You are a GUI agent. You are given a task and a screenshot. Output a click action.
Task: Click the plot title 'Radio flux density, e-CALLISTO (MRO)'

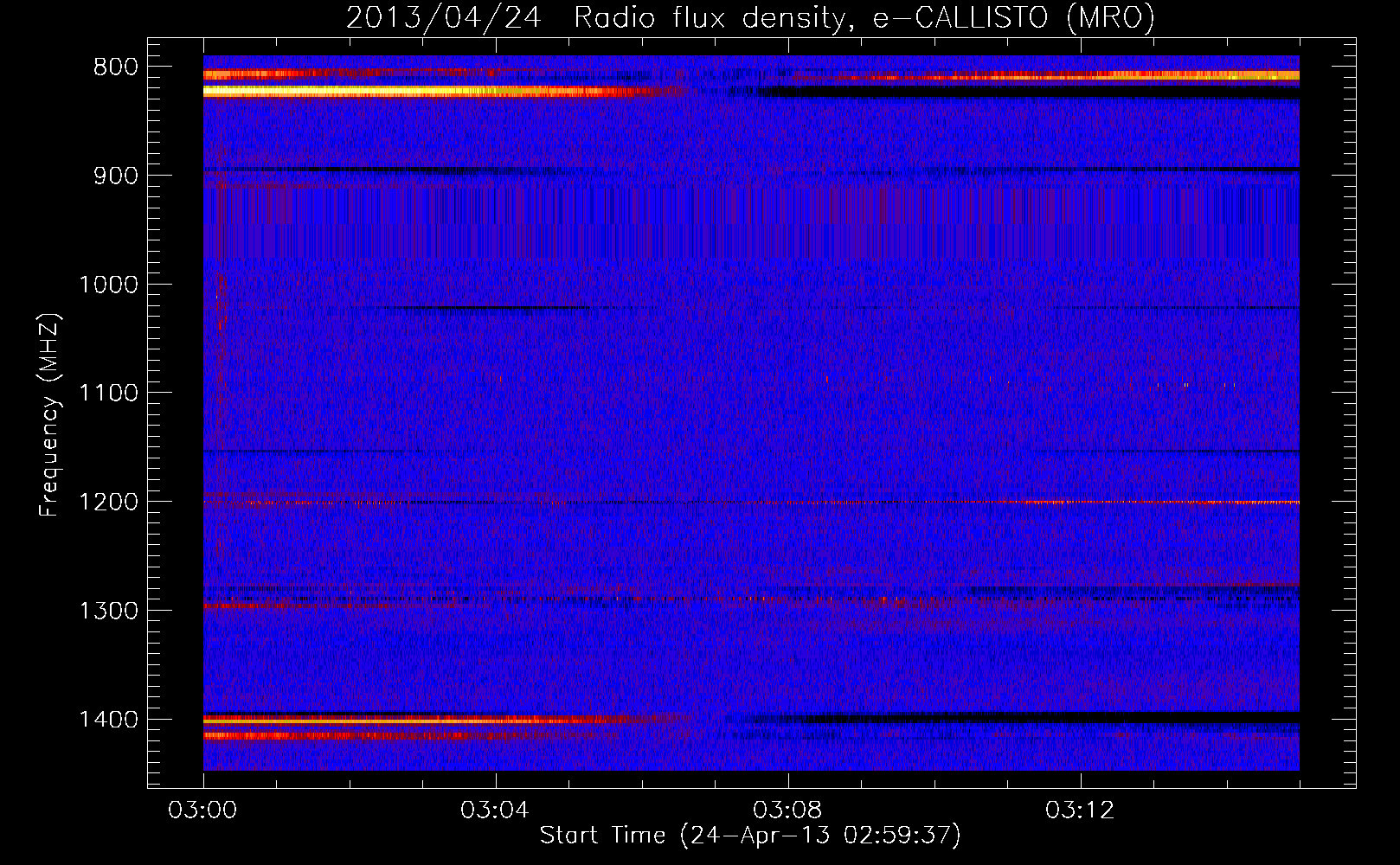pos(864,18)
